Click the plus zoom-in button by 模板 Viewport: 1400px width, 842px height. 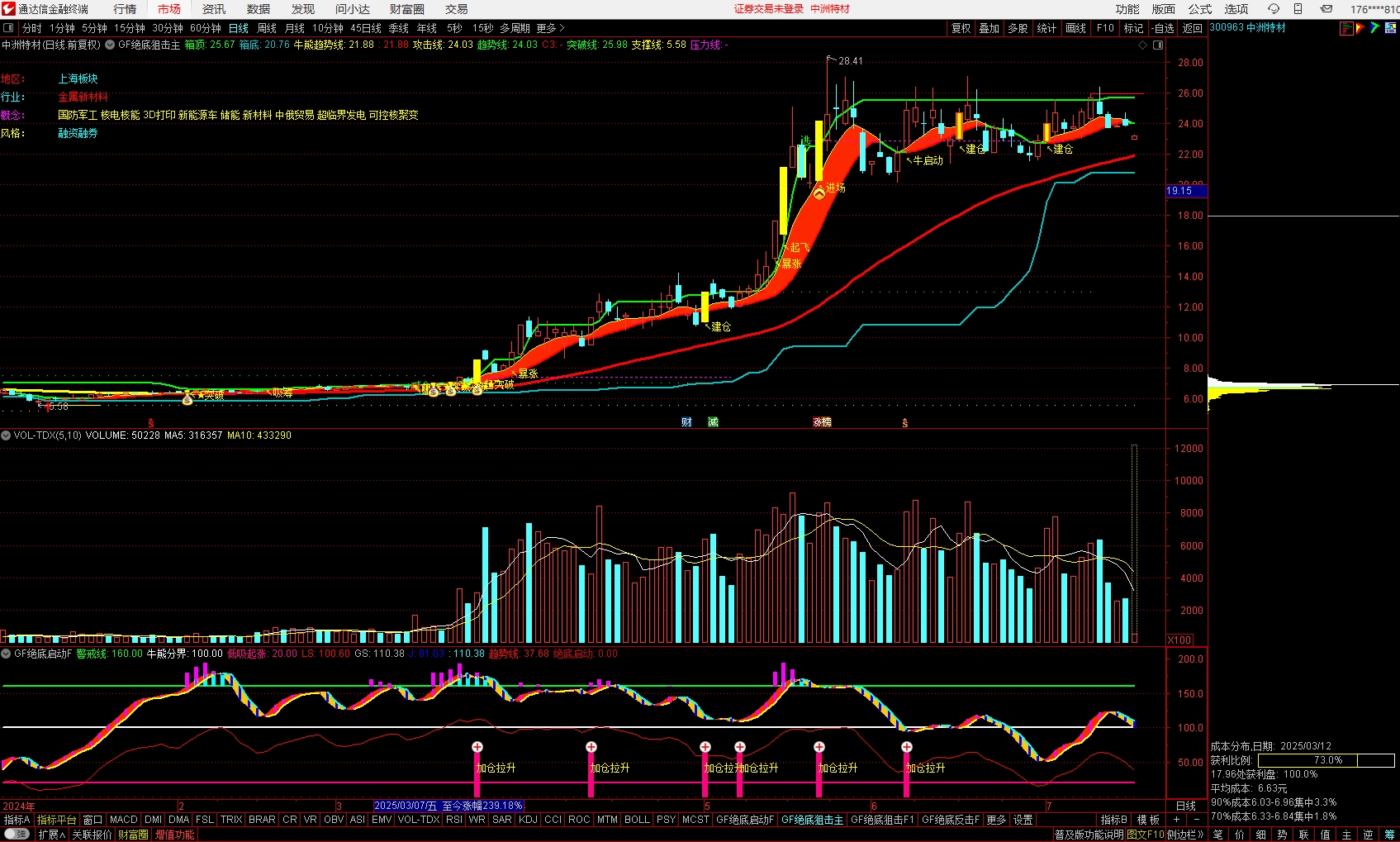1176,820
